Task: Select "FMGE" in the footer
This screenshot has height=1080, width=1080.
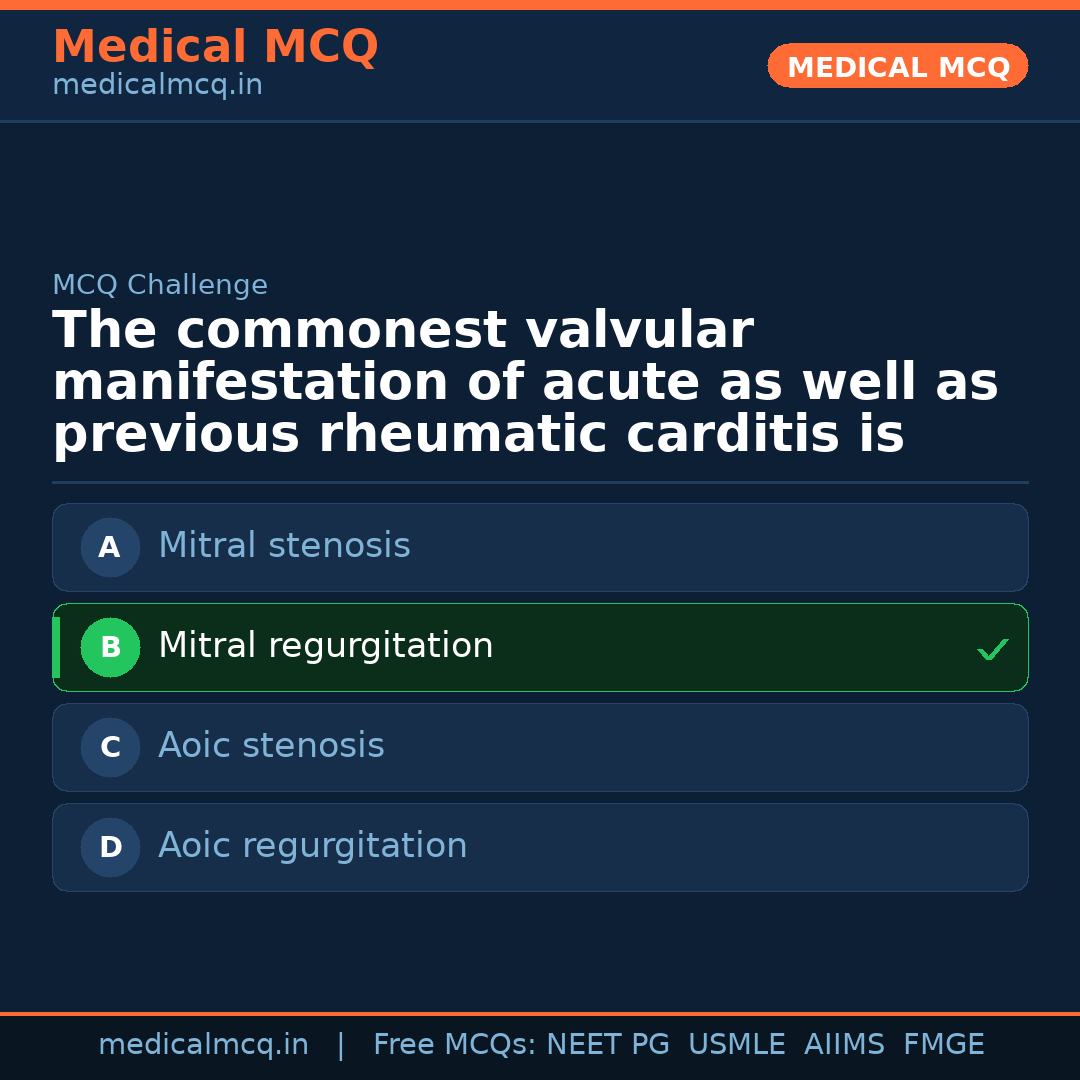Action: (943, 1045)
